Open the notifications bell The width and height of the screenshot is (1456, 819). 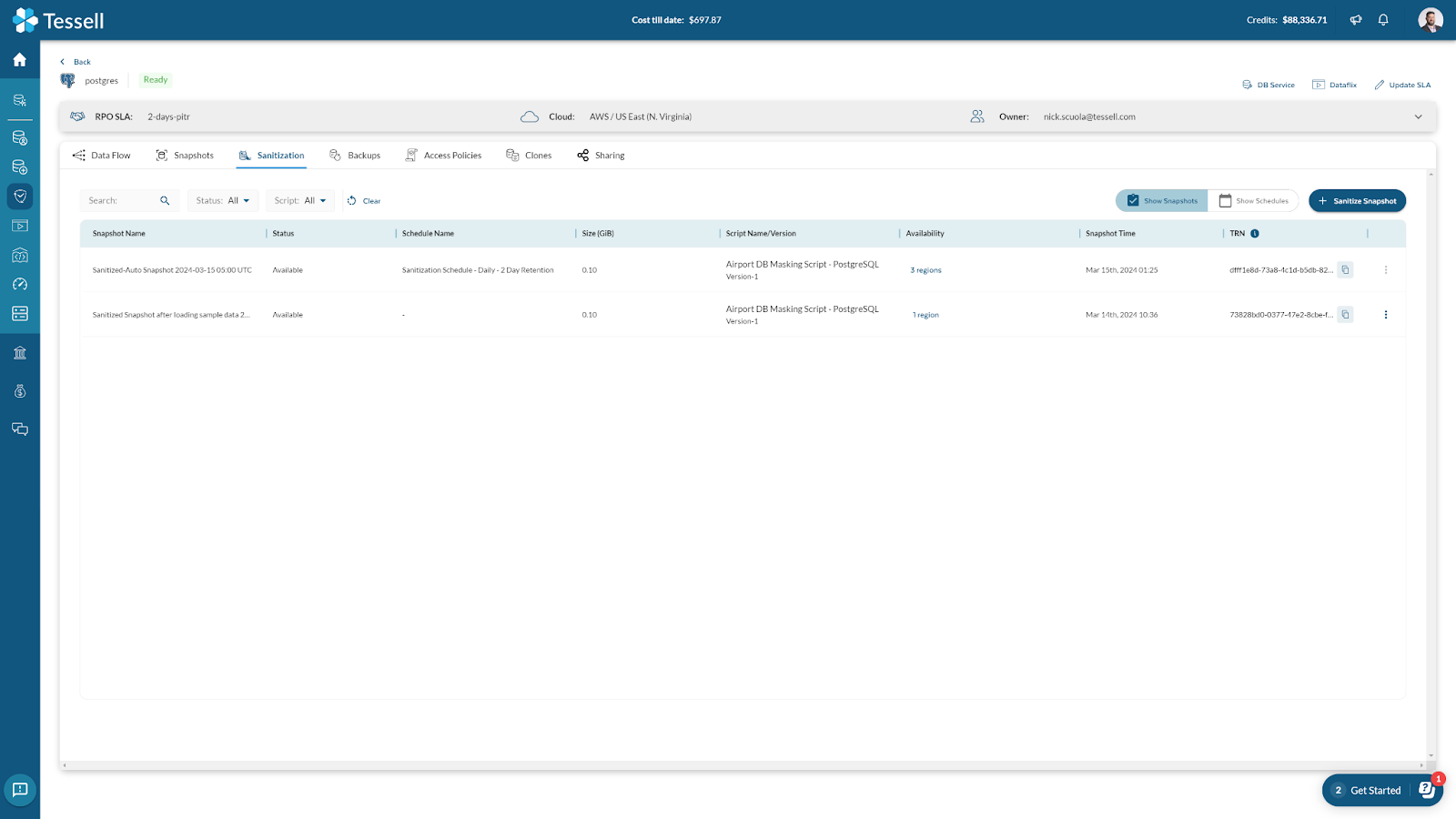point(1383,20)
